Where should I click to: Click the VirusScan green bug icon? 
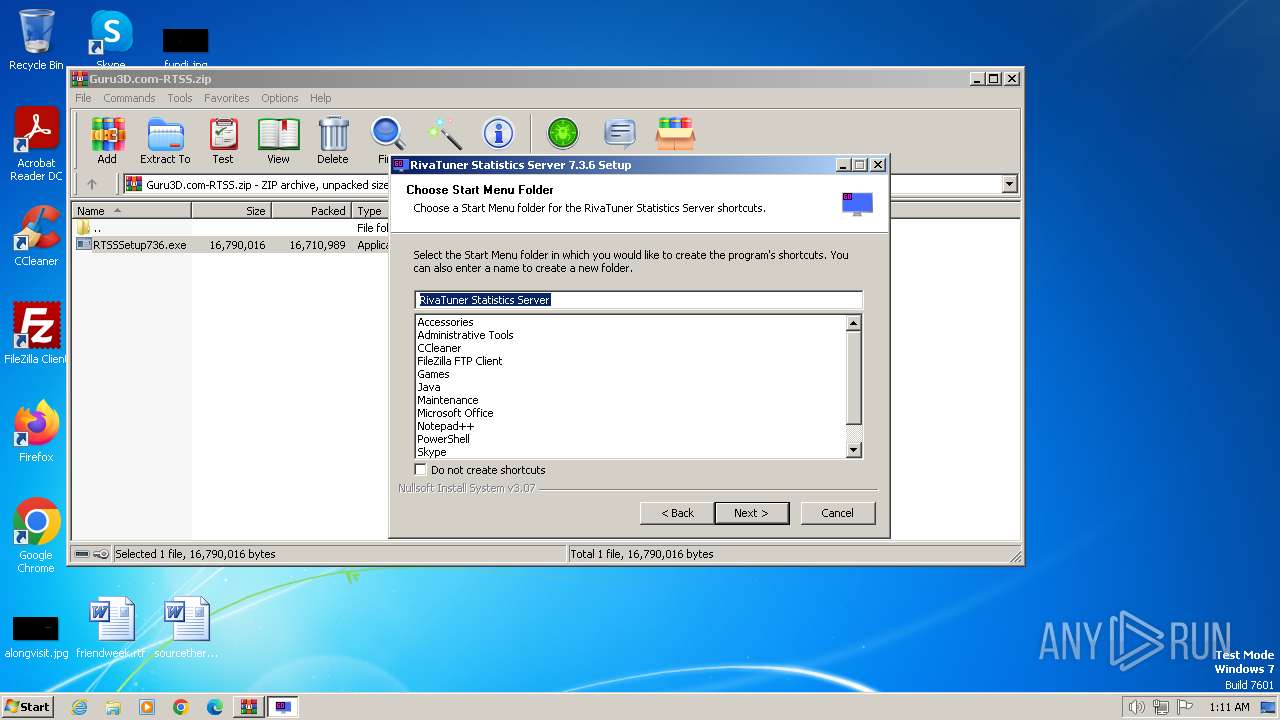(x=563, y=133)
